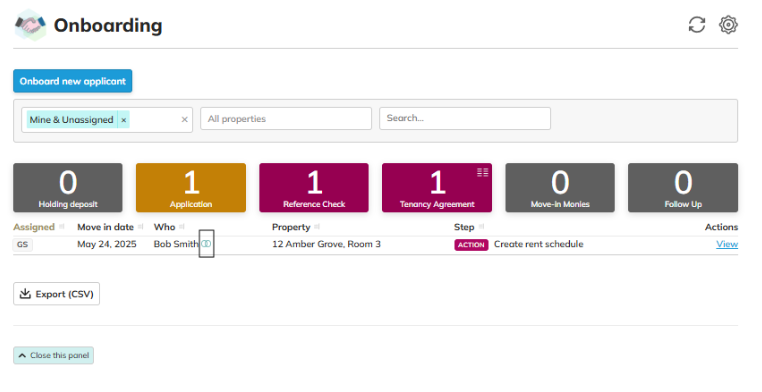
Task: Sort by the Who column icon
Action: 182,227
